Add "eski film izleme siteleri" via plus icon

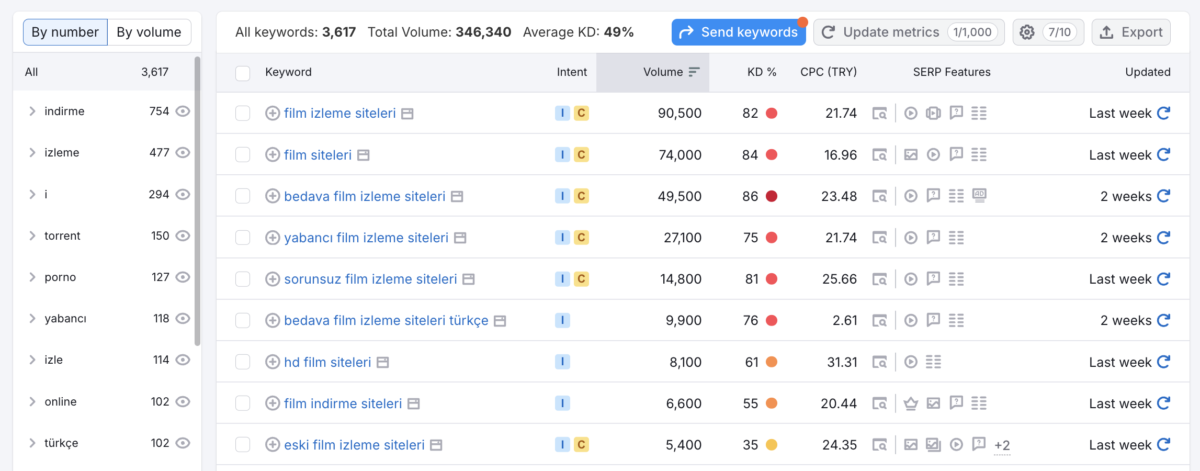(272, 445)
